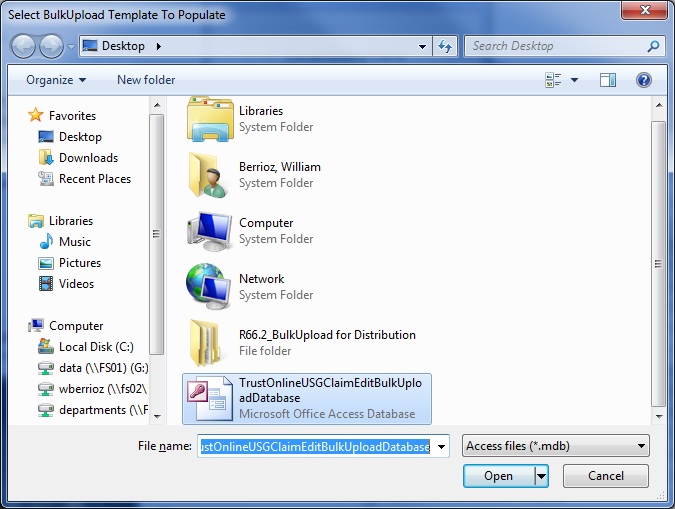Click the Back navigation arrow button
Image resolution: width=675 pixels, height=509 pixels.
tap(24, 46)
